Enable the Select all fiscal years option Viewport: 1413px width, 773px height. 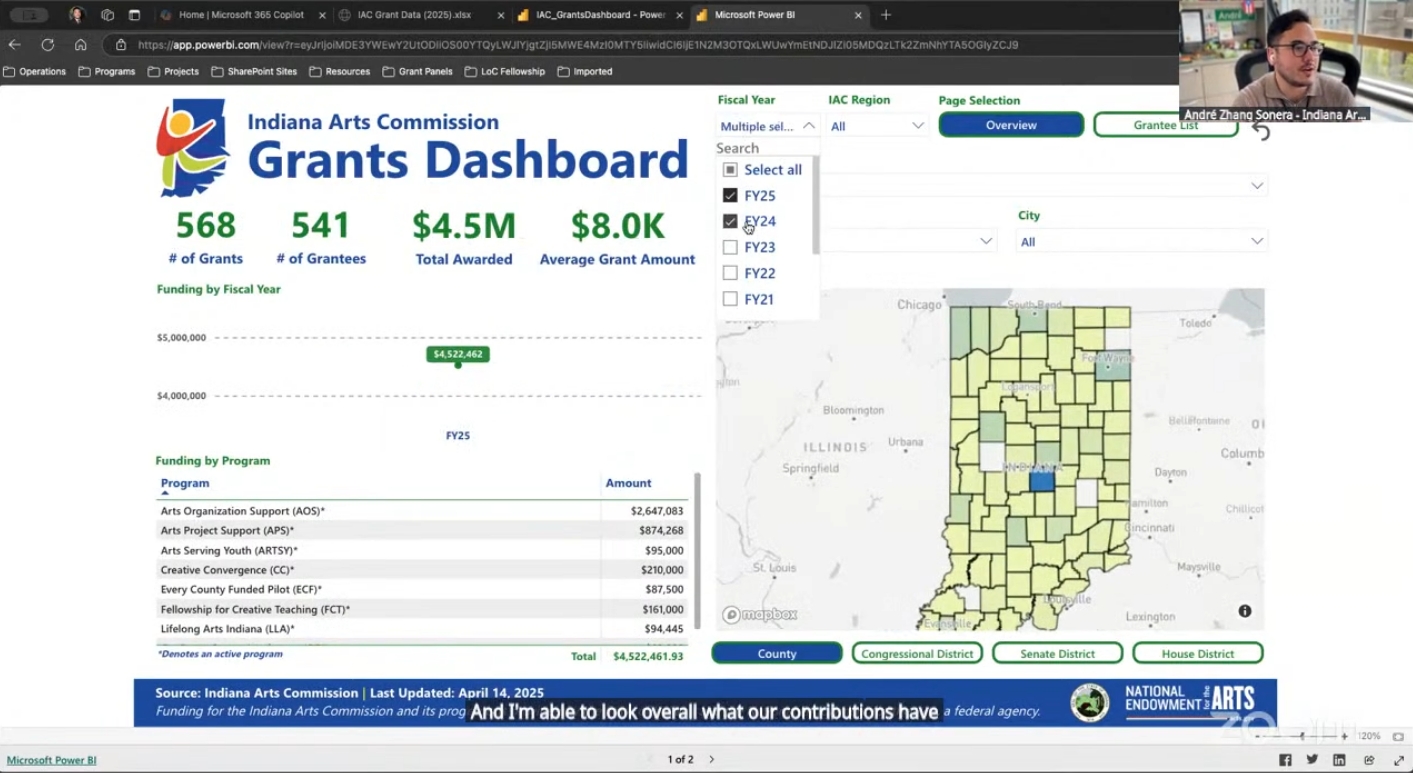click(729, 169)
